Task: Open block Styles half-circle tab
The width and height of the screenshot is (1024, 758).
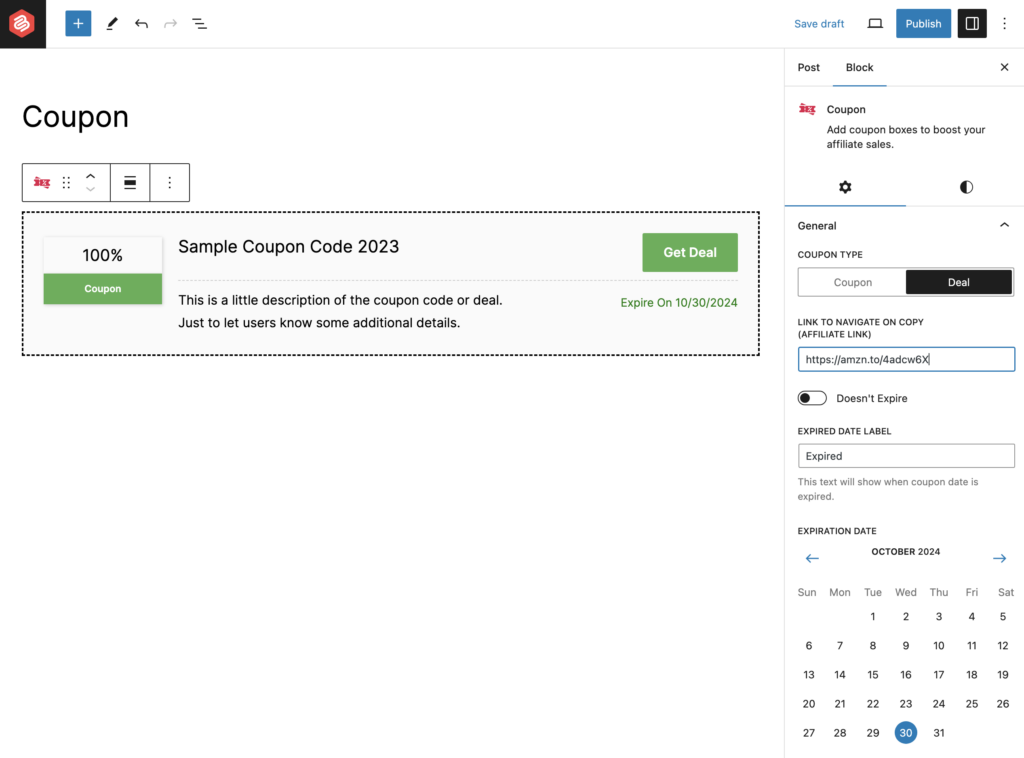Action: [965, 187]
